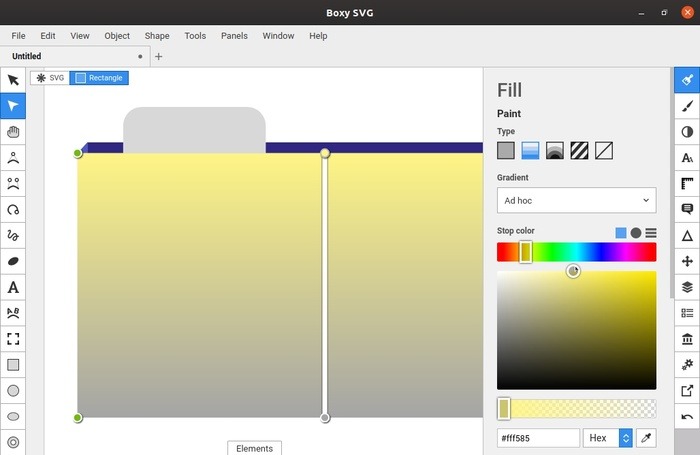Viewport: 700px width, 455px height.
Task: Open the Edit menu
Action: [x=48, y=36]
